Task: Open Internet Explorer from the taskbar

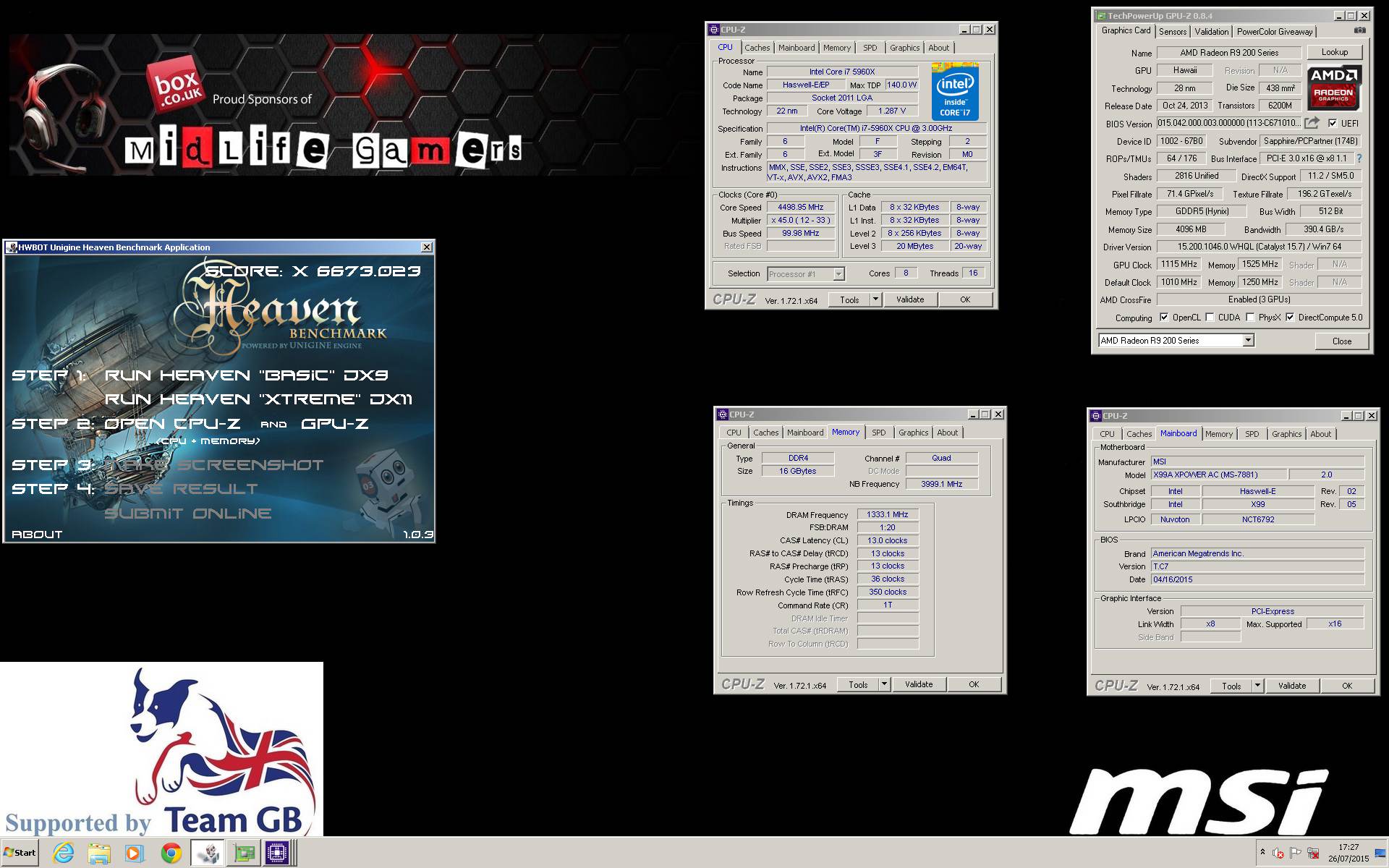Action: tap(64, 853)
